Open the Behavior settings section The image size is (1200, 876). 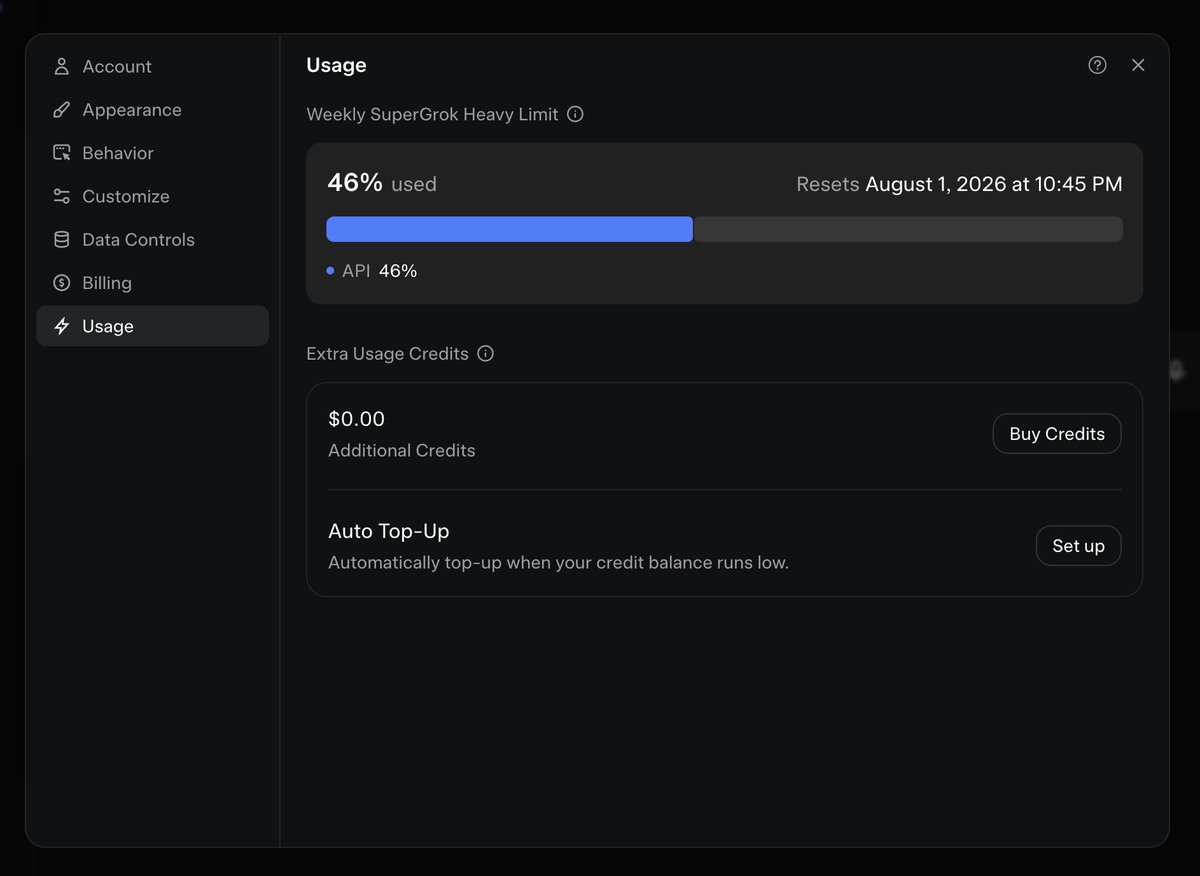[153, 153]
